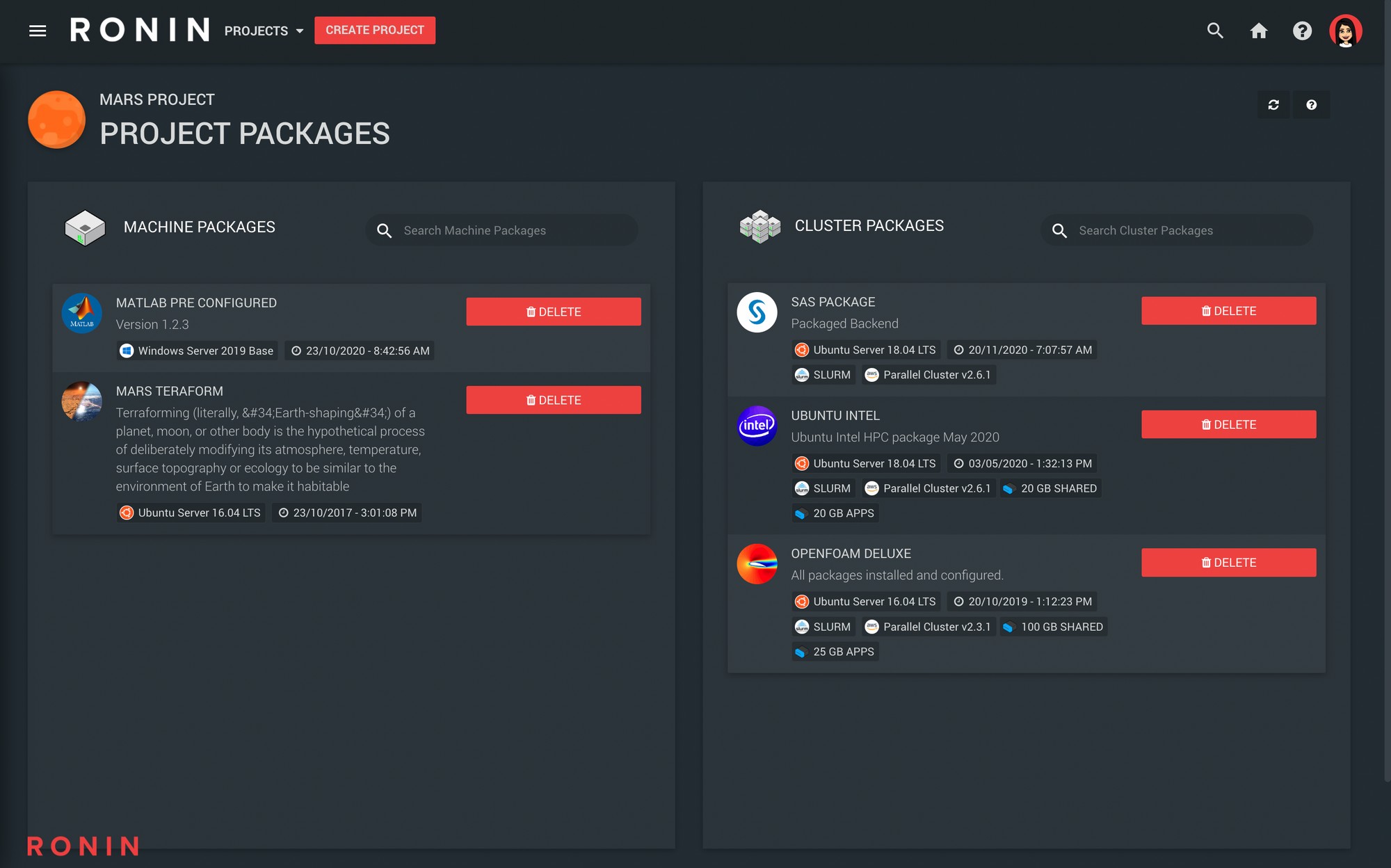Go to home via house icon
Viewport: 1391px width, 868px height.
pos(1259,31)
